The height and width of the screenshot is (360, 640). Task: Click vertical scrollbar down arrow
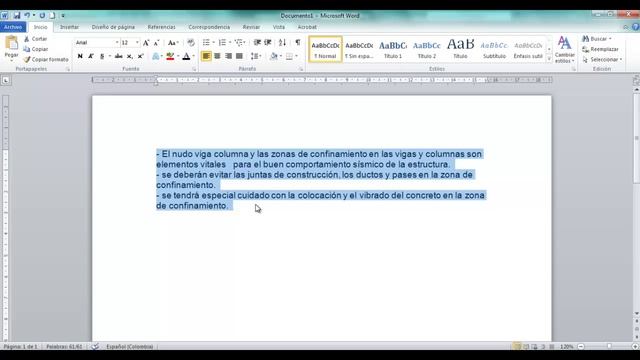click(636, 313)
